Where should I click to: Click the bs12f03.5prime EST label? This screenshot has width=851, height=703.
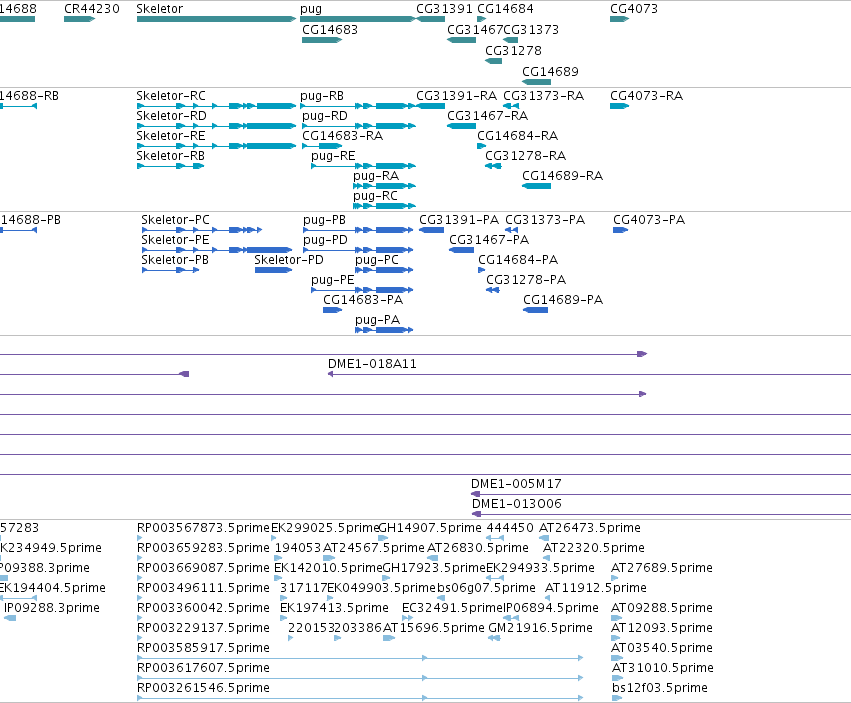coord(659,688)
